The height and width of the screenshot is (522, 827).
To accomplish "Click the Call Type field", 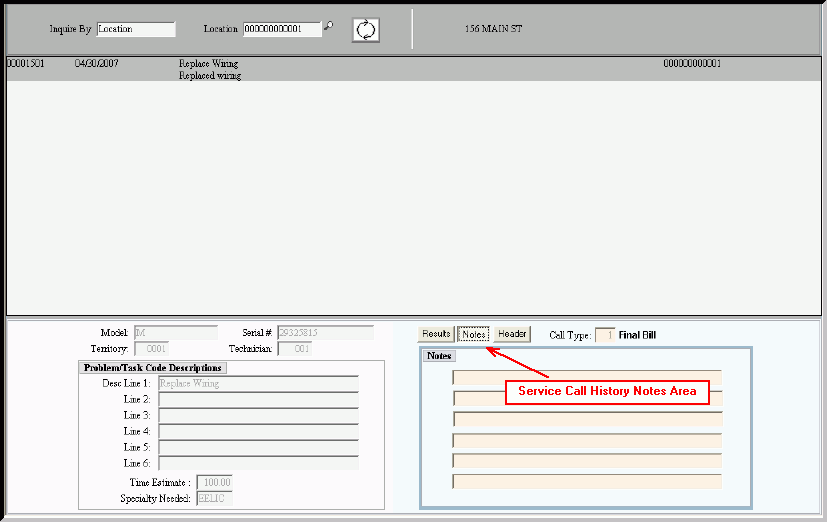I will (x=604, y=335).
